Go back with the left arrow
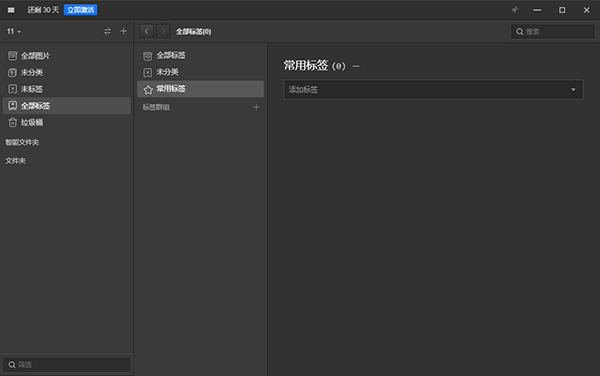This screenshot has width=600, height=376. point(147,31)
